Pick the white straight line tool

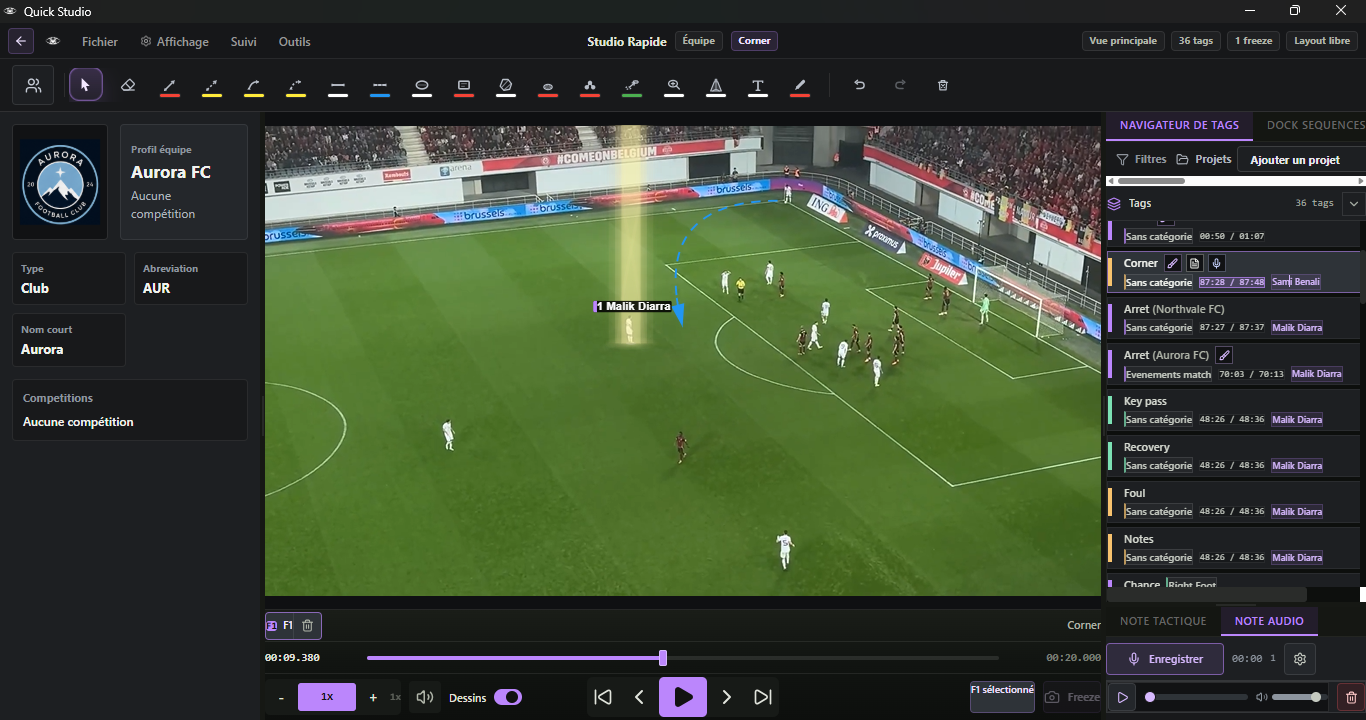click(338, 85)
